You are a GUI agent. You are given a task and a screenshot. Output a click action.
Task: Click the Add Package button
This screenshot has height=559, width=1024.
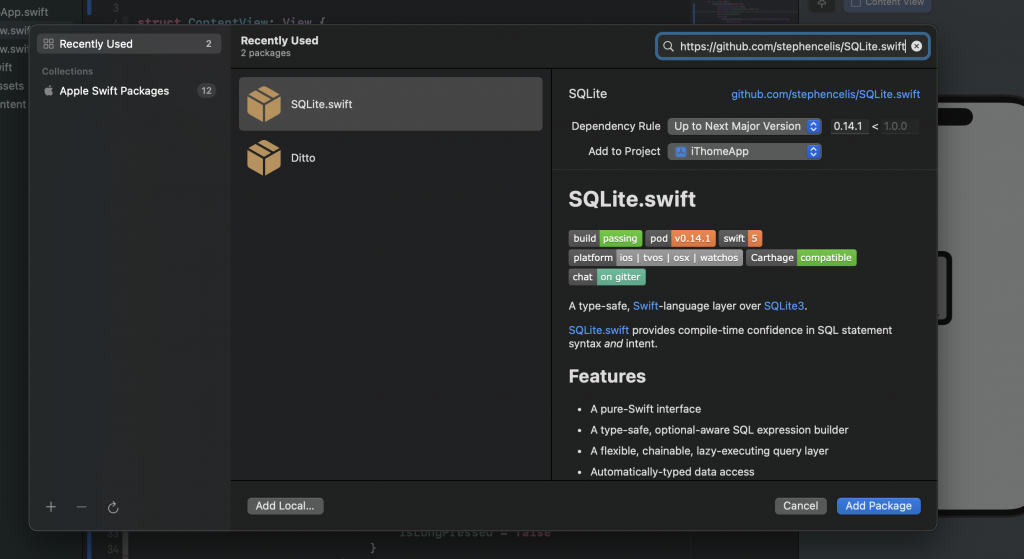click(878, 506)
